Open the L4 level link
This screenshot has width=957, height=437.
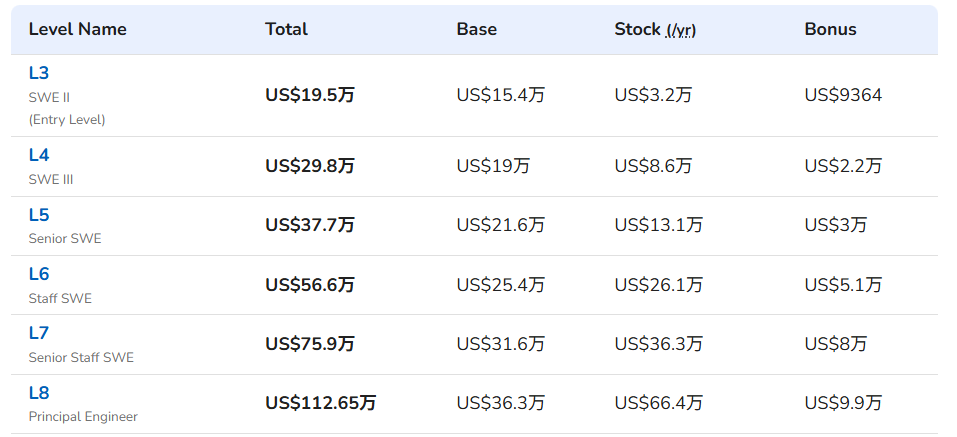[x=38, y=155]
